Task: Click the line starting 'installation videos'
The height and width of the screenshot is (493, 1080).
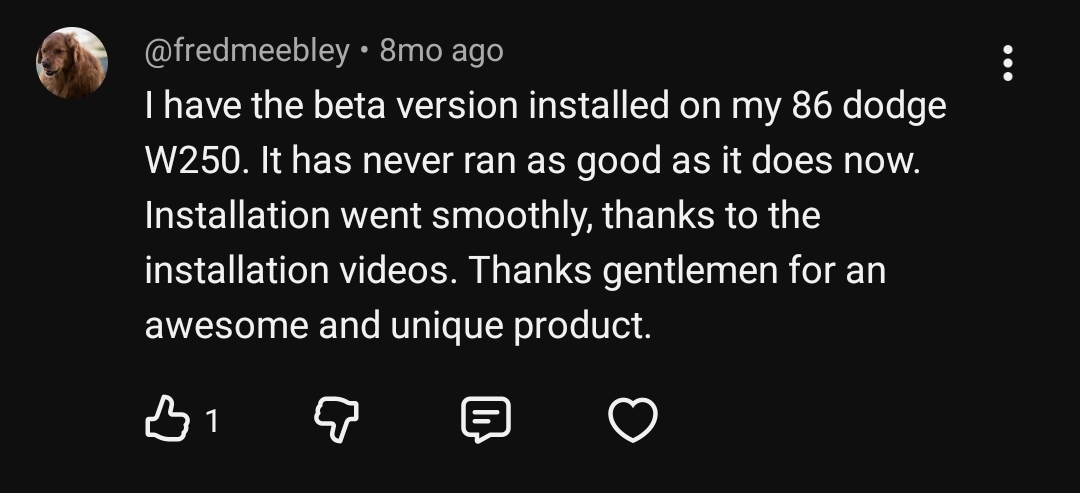Action: [515, 271]
